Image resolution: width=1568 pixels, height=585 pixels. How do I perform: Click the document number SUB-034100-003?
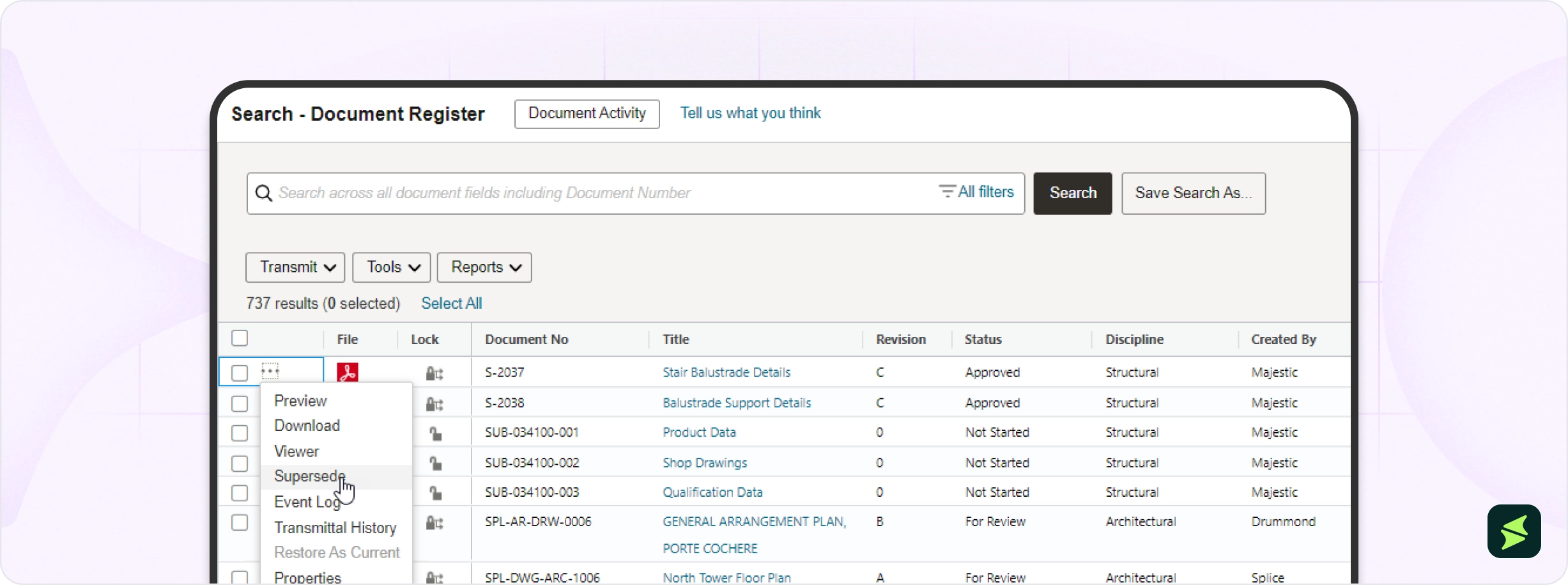coord(532,492)
